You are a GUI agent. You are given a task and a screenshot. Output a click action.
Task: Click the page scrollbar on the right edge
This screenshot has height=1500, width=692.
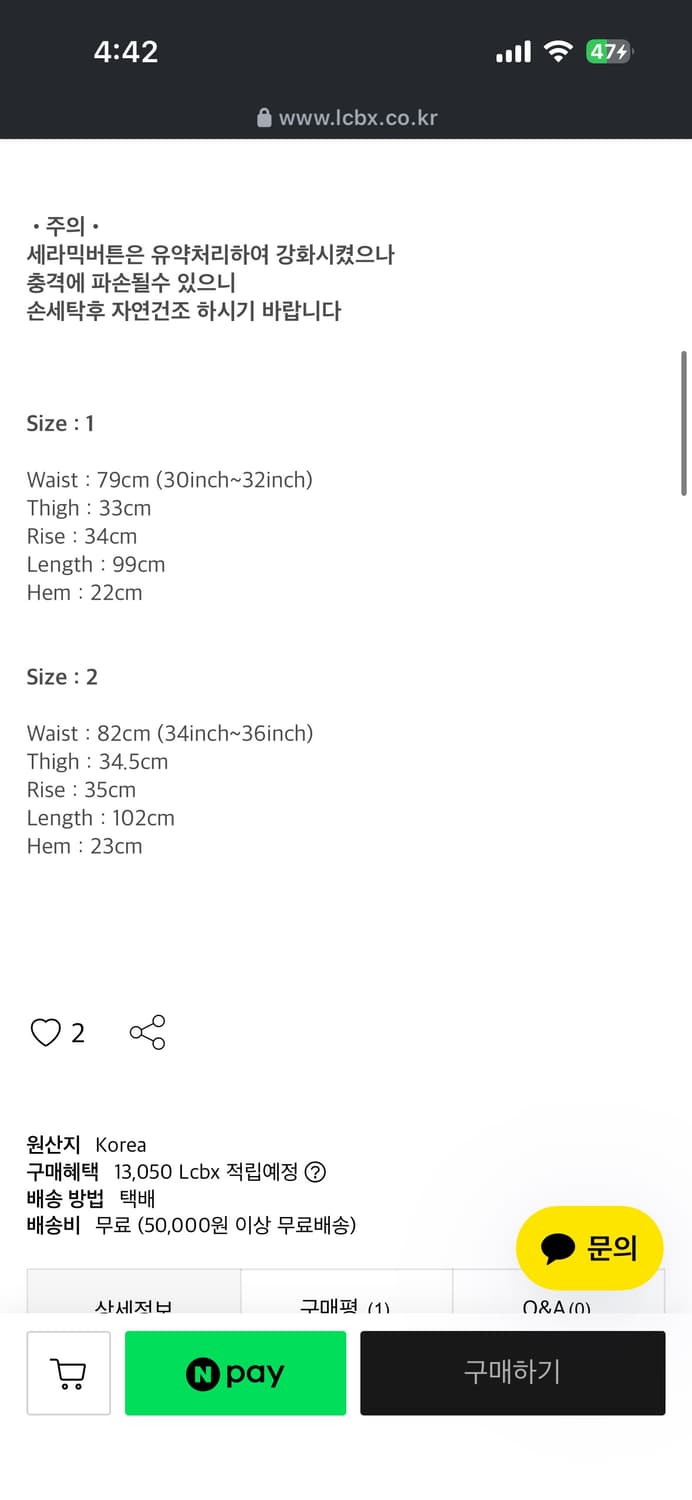(x=684, y=422)
